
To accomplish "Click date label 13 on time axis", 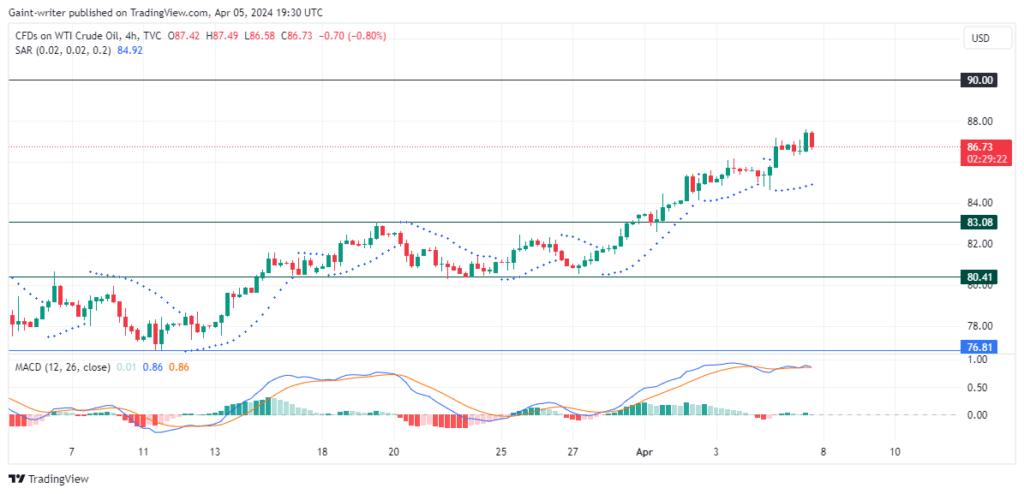I will click(x=216, y=452).
